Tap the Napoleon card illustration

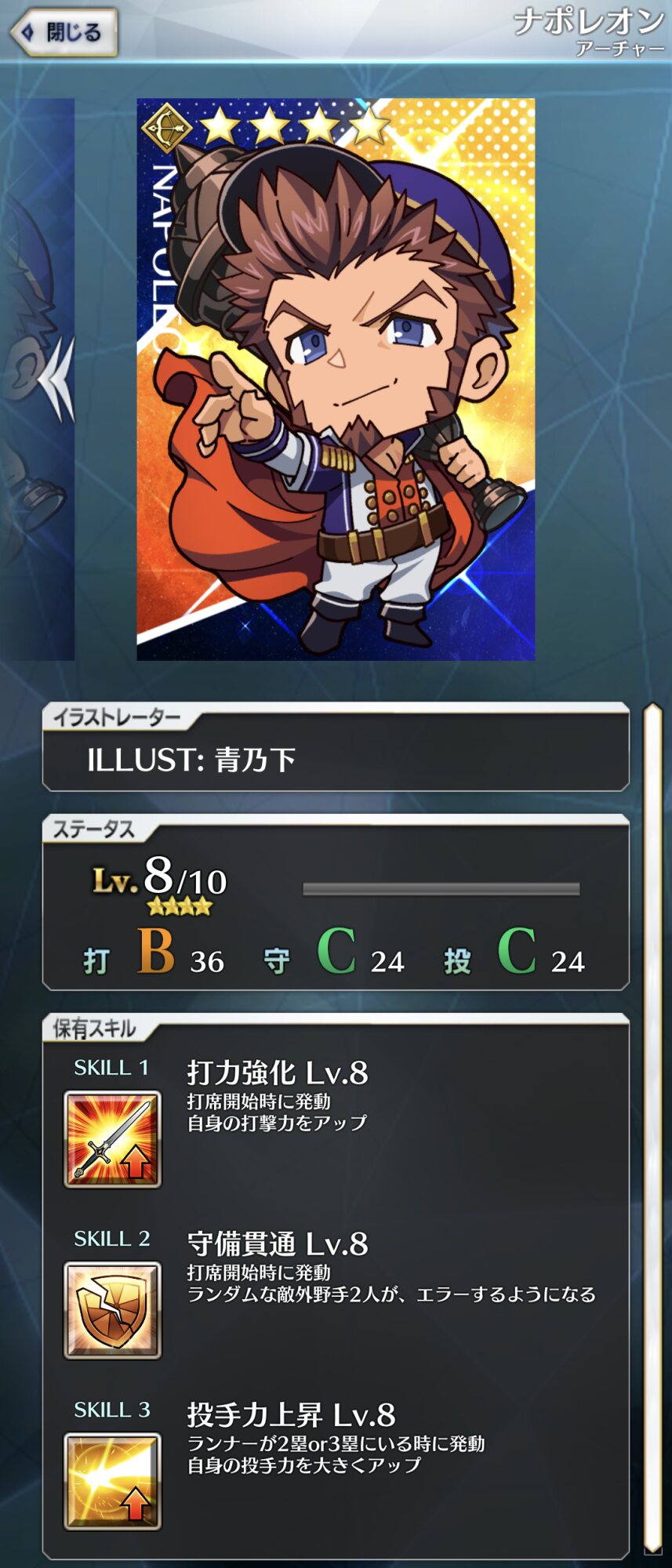(336, 379)
